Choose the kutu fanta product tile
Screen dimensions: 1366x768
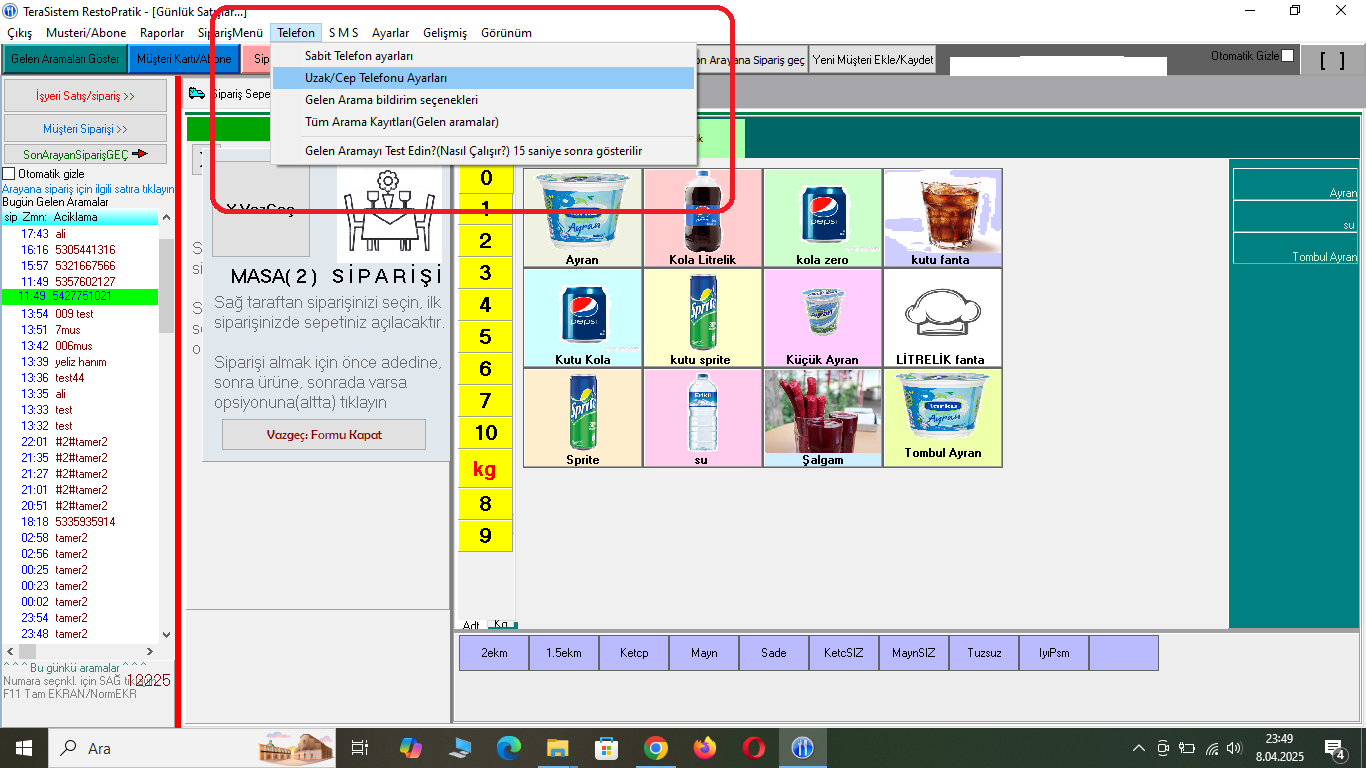point(942,218)
